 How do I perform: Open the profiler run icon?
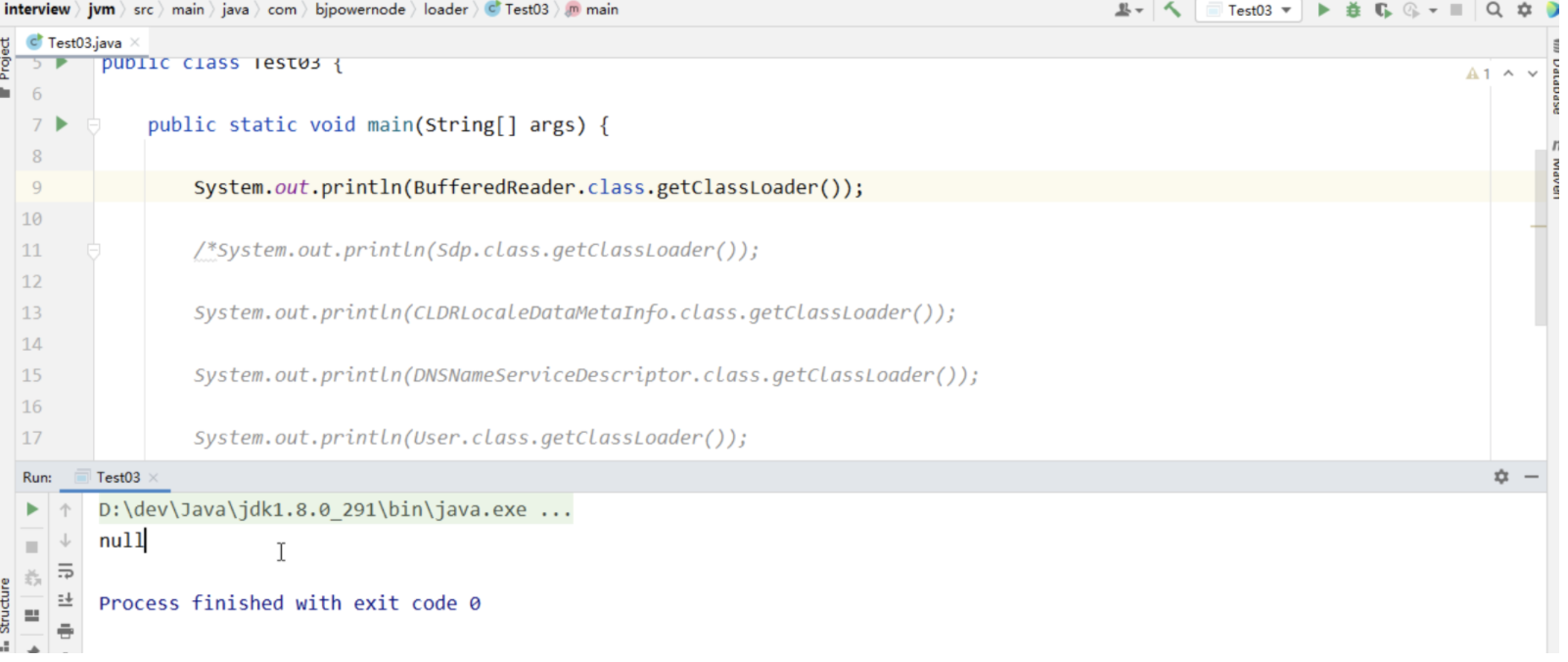[x=1410, y=10]
